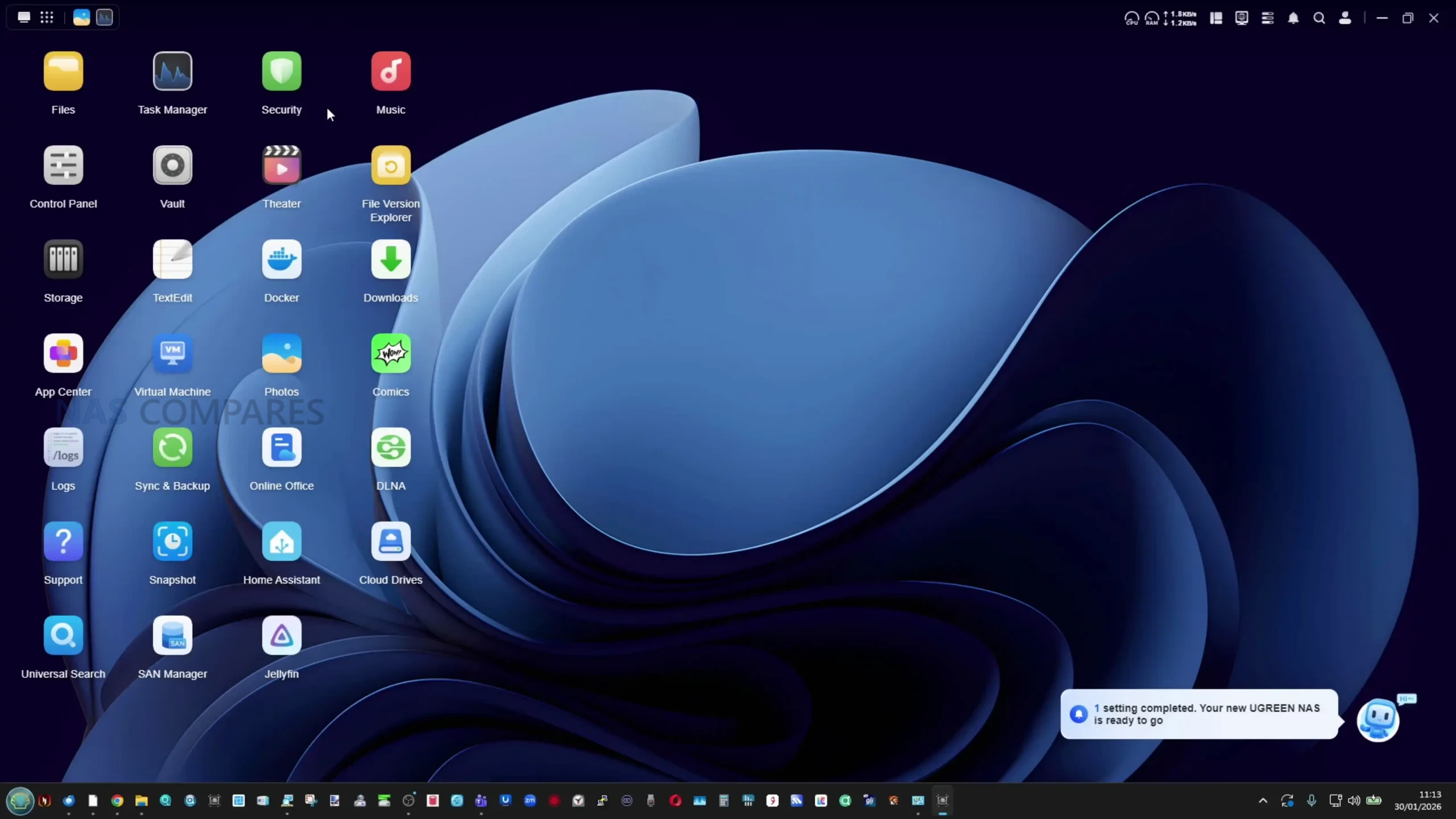Open the all-apps grid launcher
Screen dimensions: 1456x819
pyautogui.click(x=47, y=18)
